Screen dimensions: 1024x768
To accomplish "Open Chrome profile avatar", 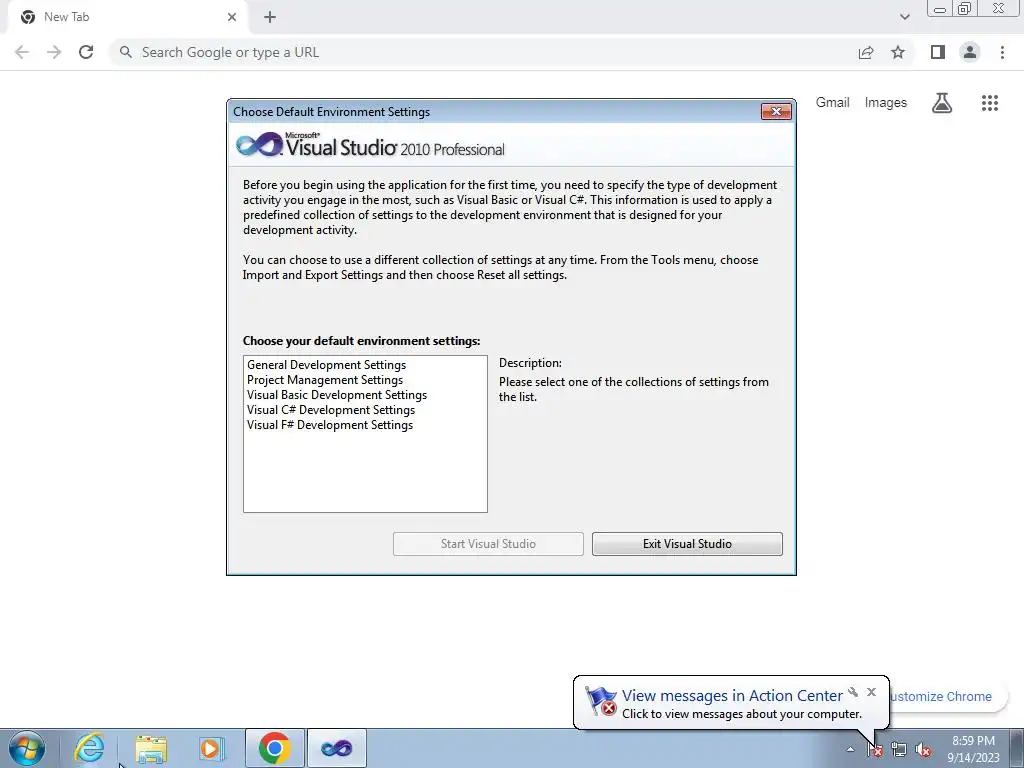I will point(970,52).
